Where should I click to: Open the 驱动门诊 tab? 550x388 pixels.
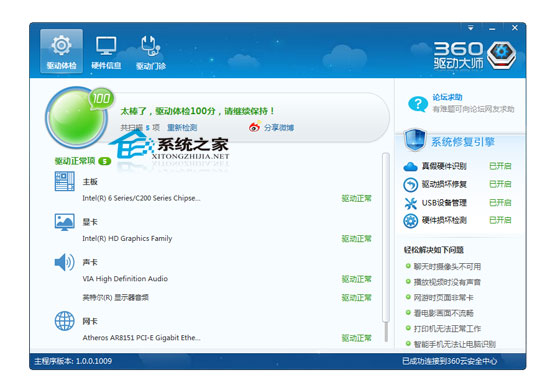tap(151, 52)
